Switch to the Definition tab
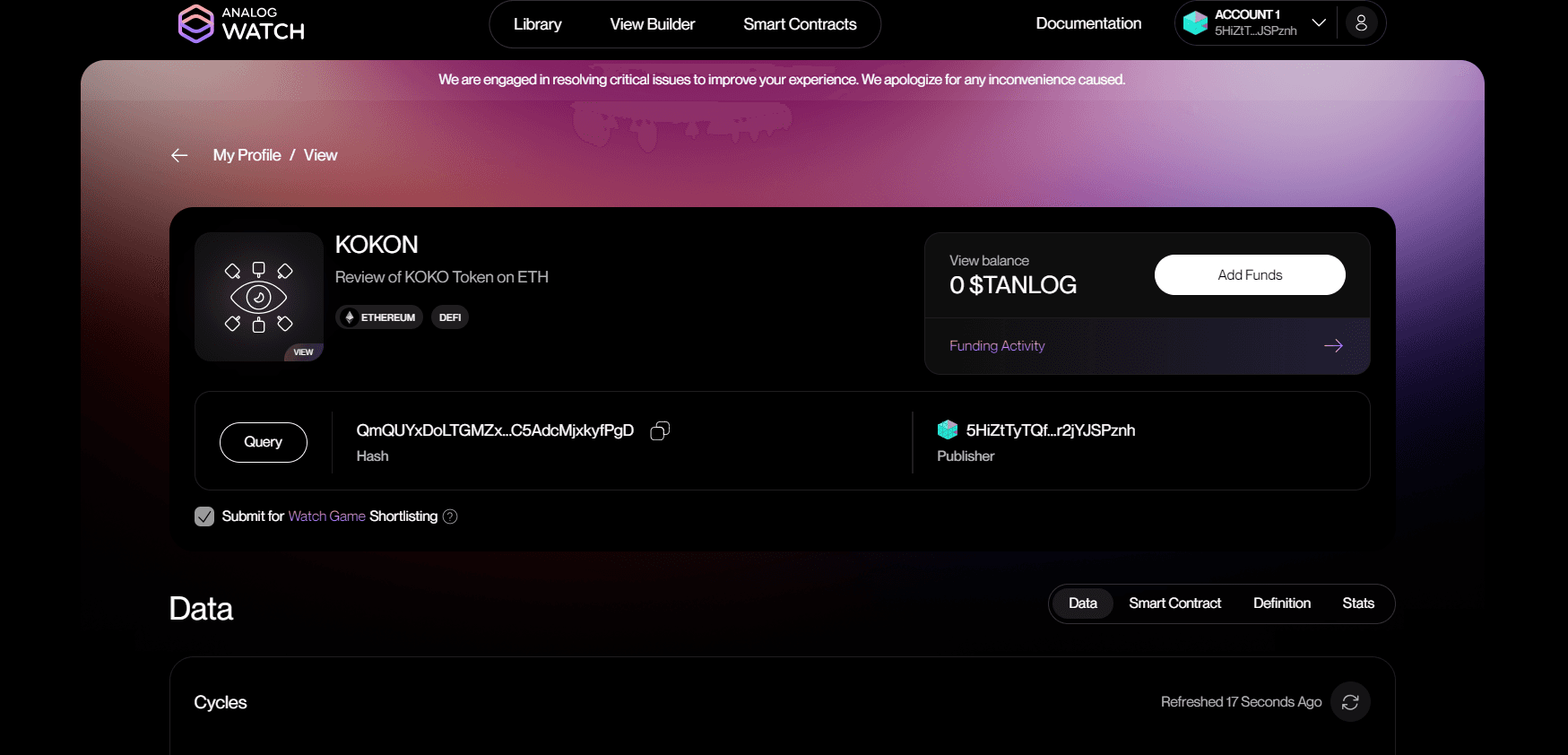The height and width of the screenshot is (755, 1568). [x=1282, y=603]
